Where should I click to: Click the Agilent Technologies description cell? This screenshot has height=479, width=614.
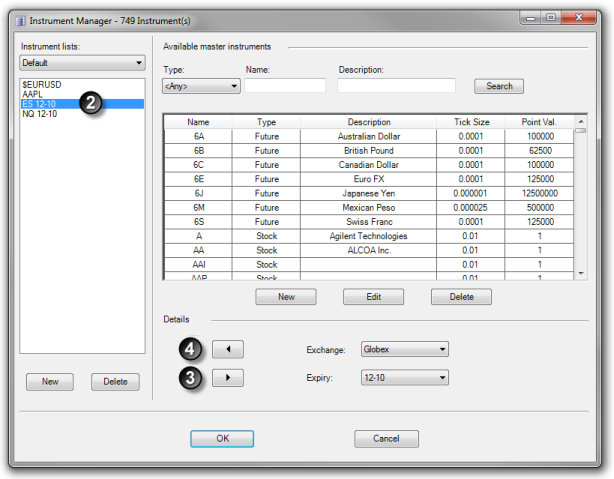click(x=368, y=236)
